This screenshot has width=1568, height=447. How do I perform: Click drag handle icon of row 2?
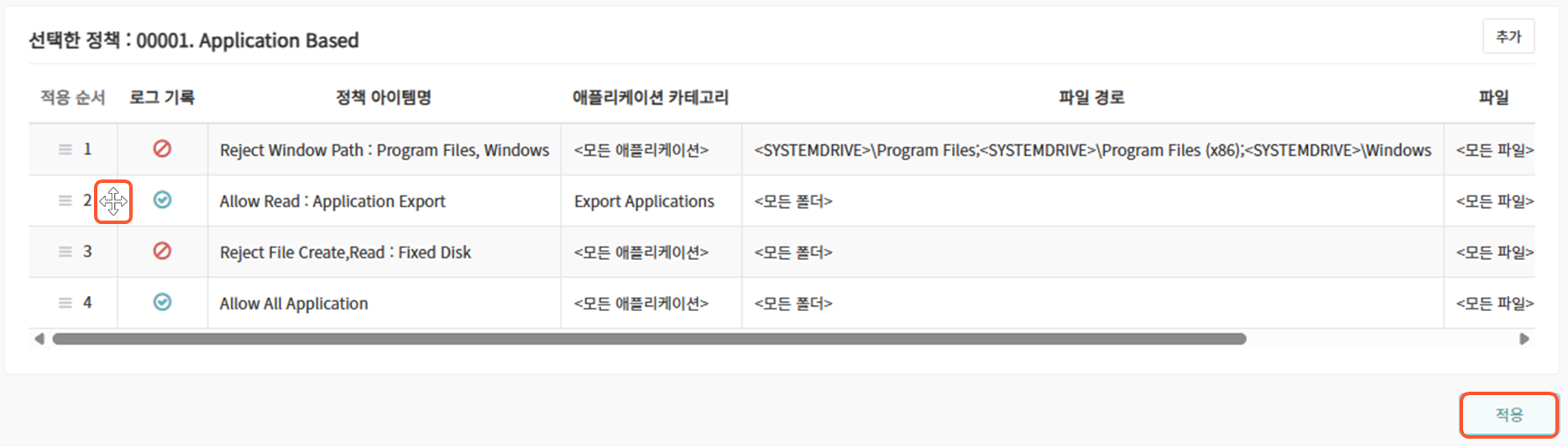[x=65, y=200]
